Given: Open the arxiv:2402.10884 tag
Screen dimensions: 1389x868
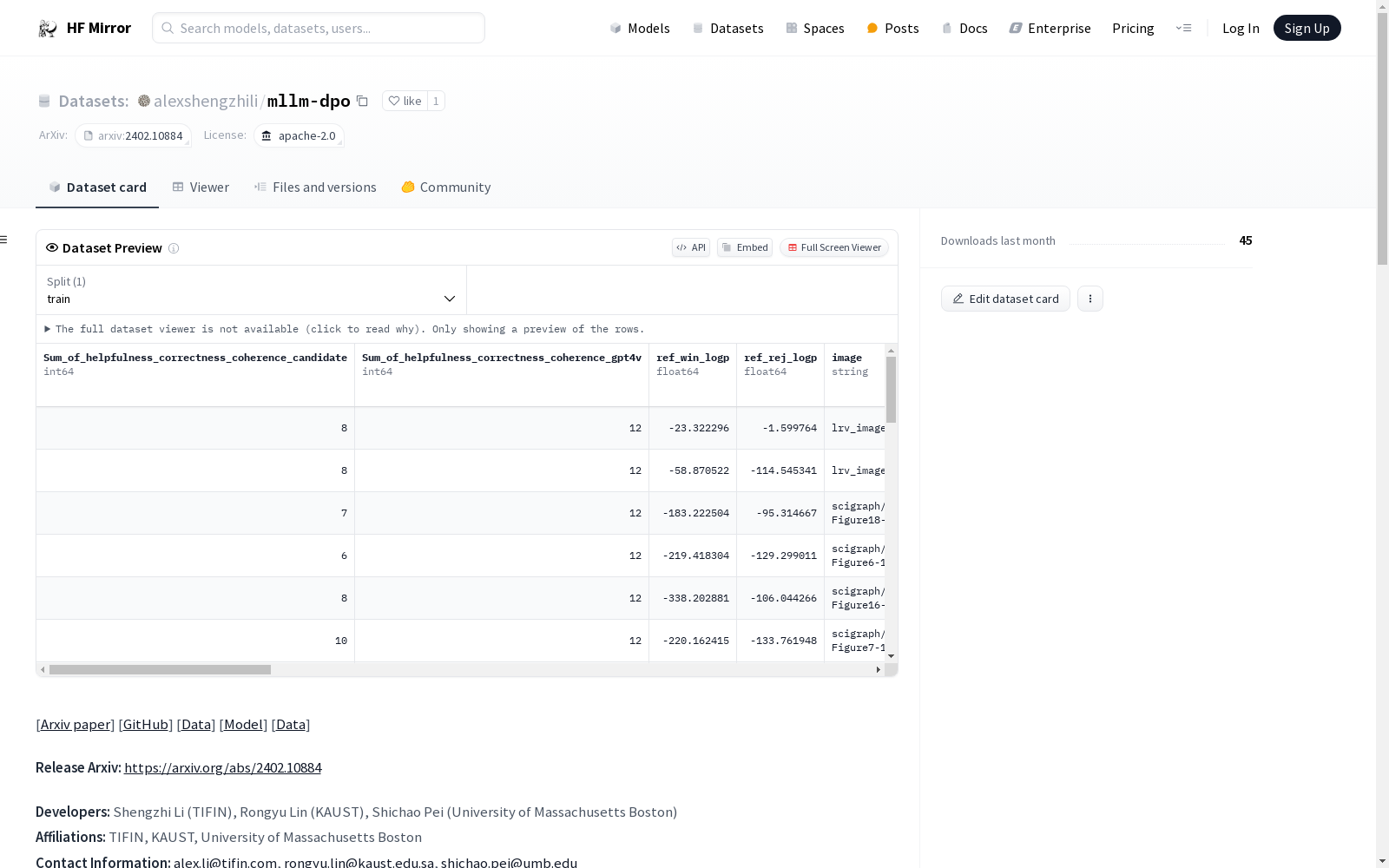Looking at the screenshot, I should tap(133, 136).
